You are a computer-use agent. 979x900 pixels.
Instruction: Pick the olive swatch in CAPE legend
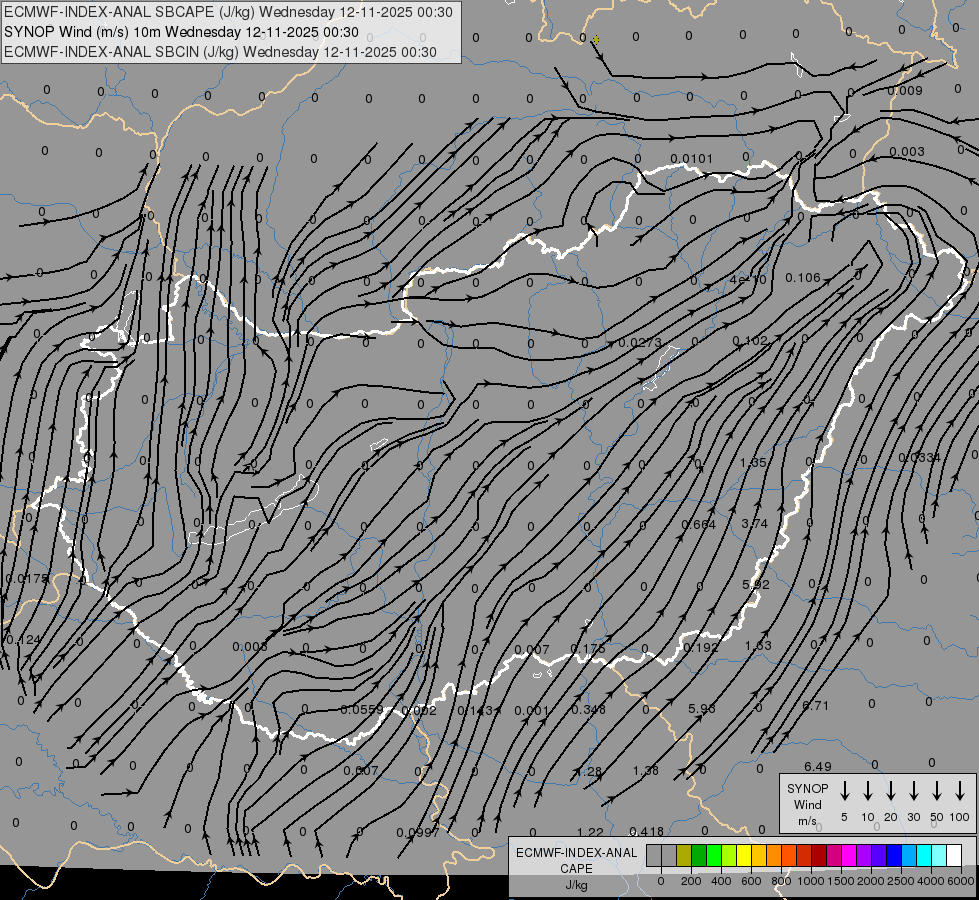(x=684, y=856)
